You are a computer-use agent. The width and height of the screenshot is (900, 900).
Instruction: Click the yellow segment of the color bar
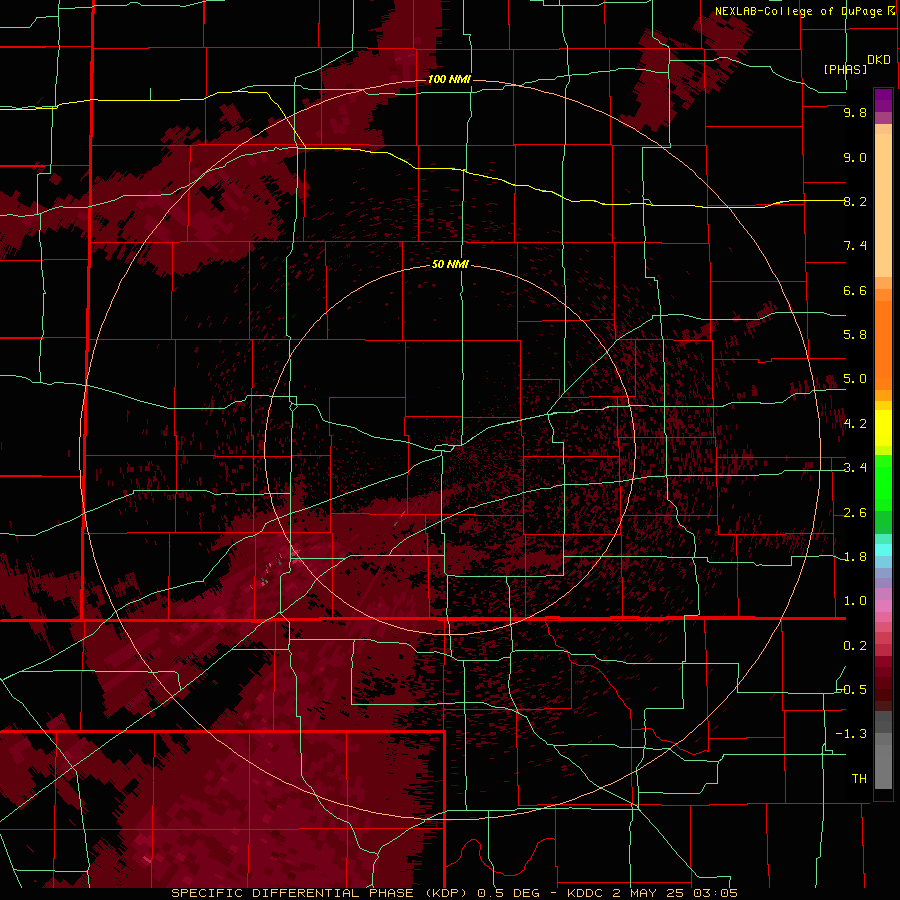point(883,428)
